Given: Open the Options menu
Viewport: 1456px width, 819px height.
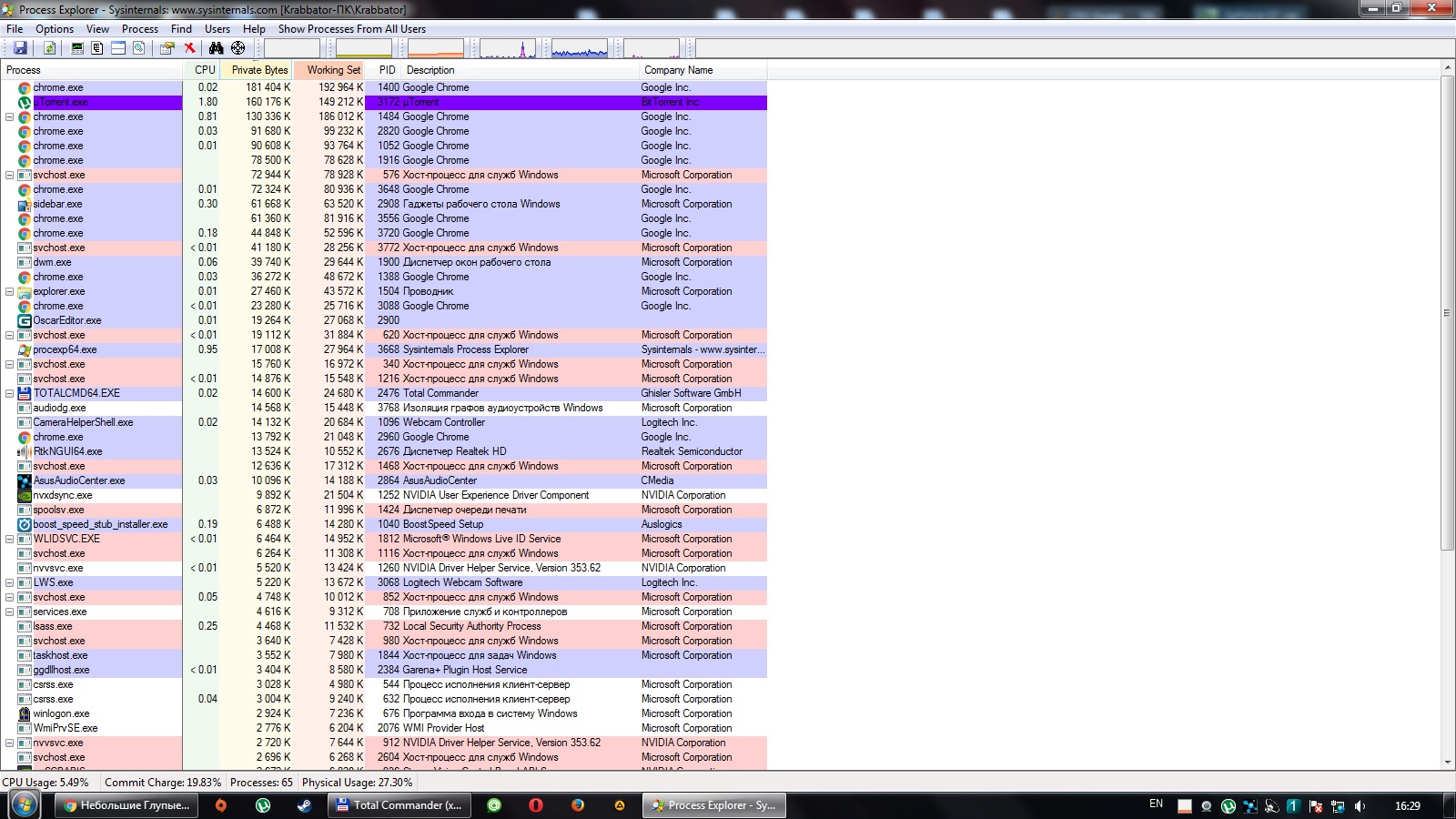Looking at the screenshot, I should pos(55,29).
